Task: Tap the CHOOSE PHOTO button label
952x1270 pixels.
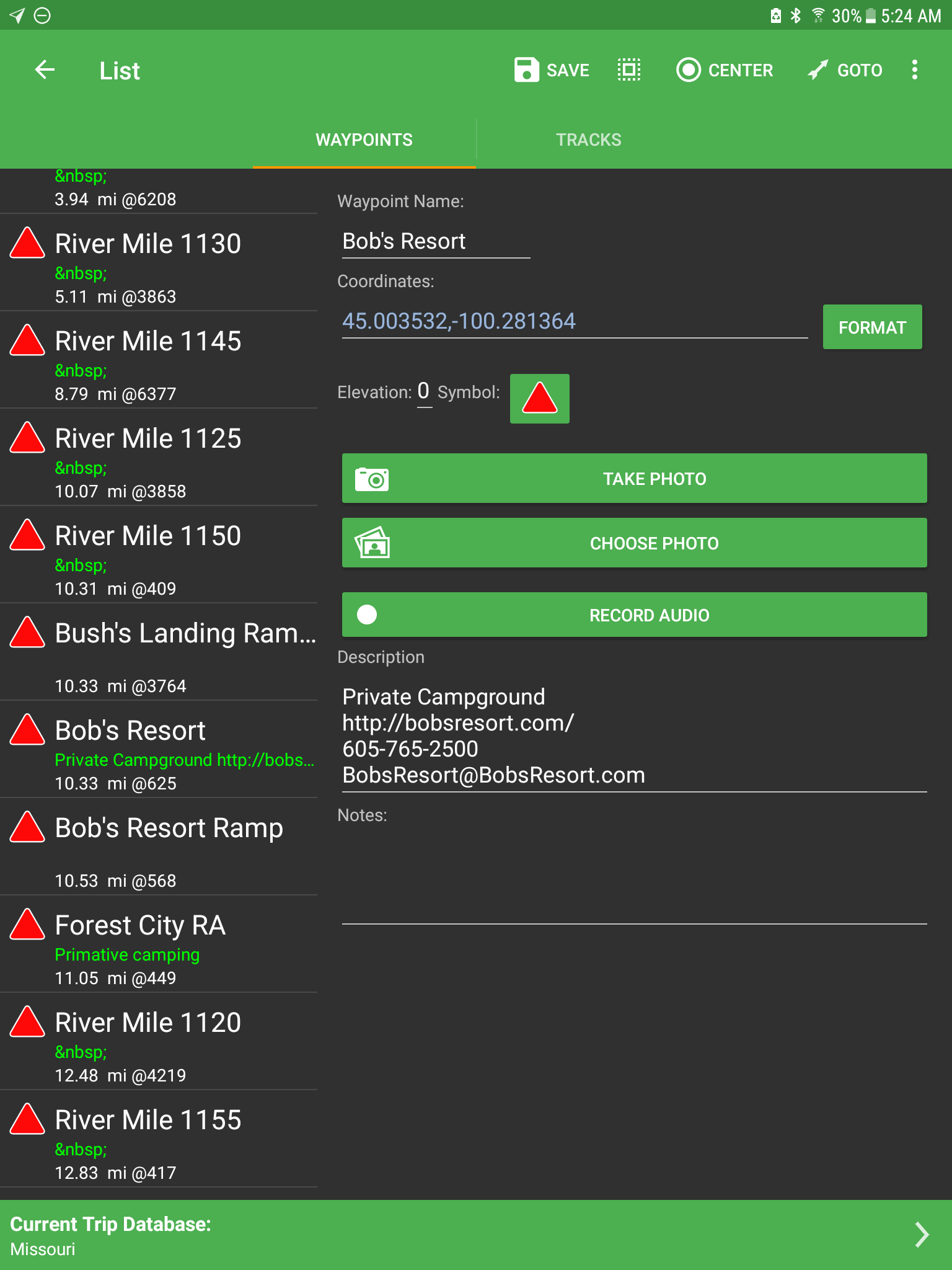Action: point(654,543)
